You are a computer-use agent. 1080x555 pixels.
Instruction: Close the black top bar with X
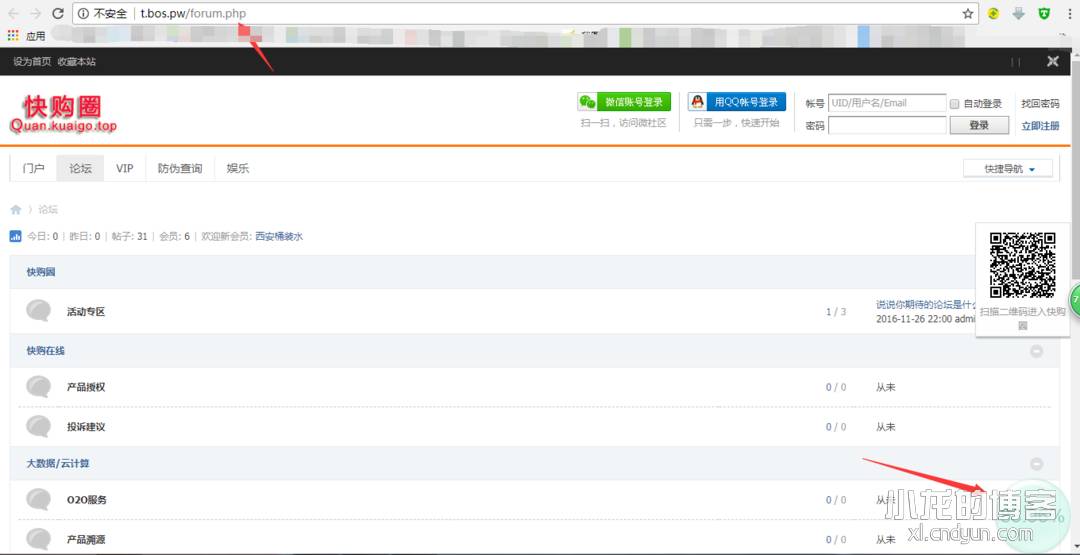[1052, 61]
